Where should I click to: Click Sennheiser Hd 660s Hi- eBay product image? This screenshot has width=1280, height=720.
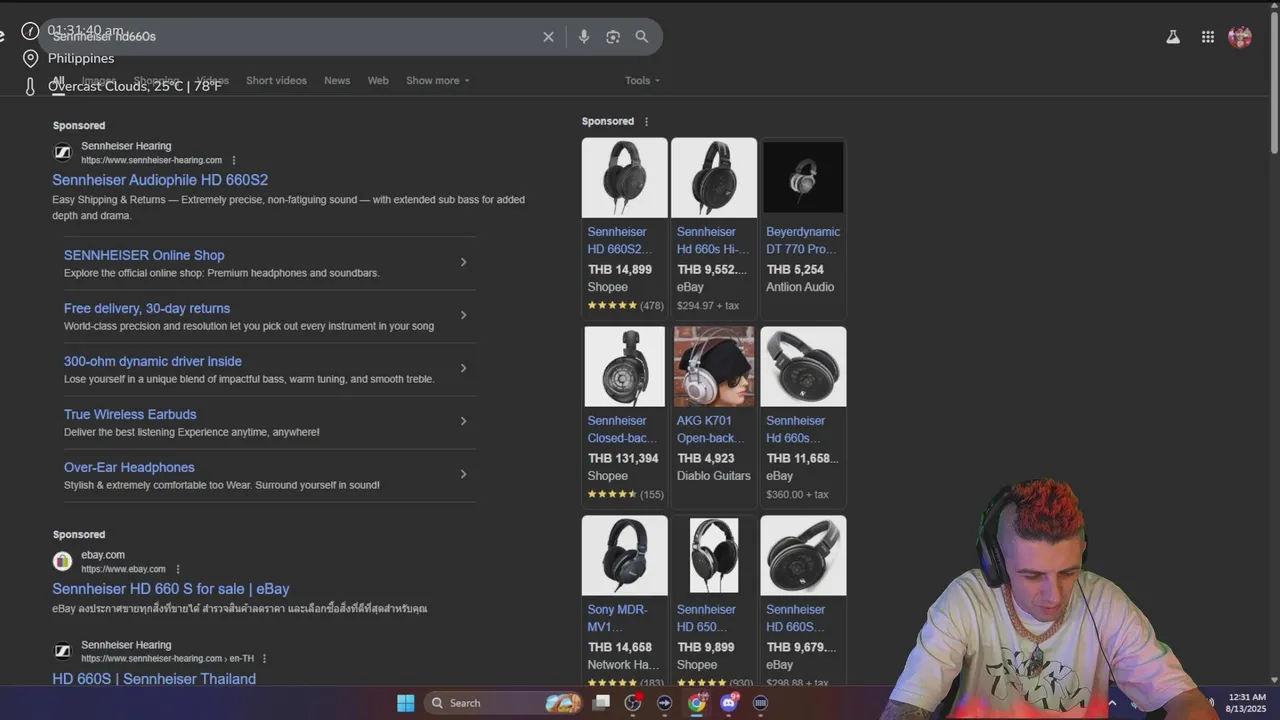pos(714,178)
